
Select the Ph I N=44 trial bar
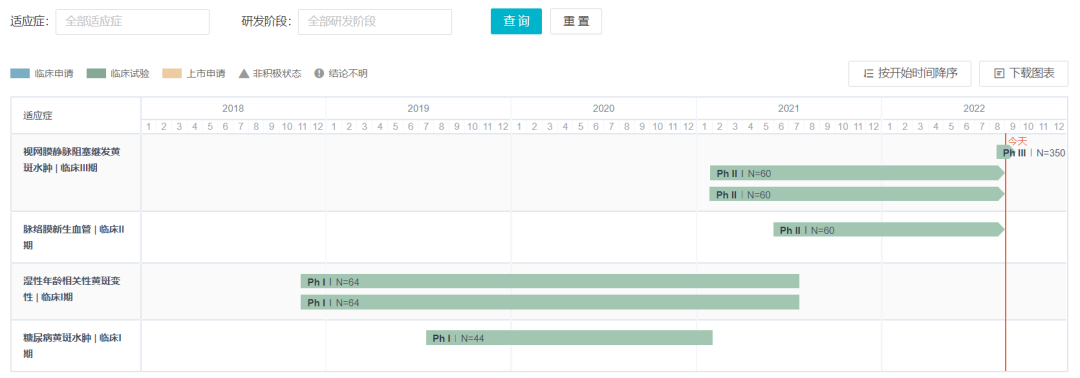(569, 338)
